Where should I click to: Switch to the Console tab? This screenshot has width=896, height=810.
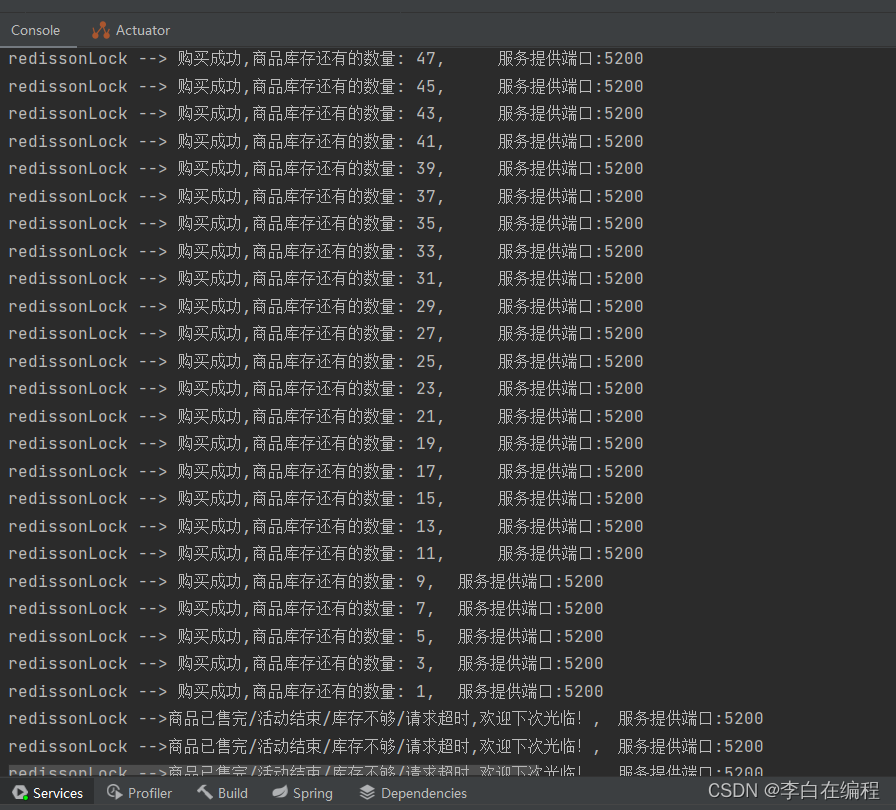[x=35, y=30]
